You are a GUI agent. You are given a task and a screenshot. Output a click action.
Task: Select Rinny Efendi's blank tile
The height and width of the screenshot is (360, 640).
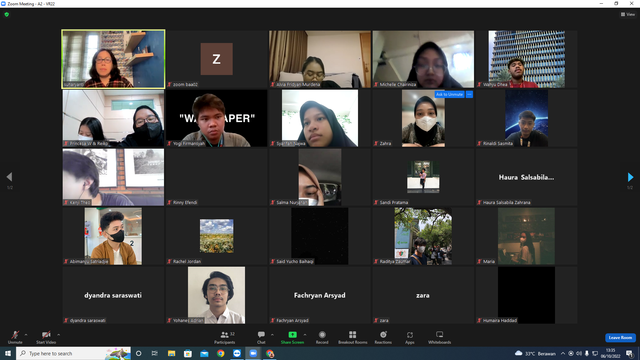[216, 177]
